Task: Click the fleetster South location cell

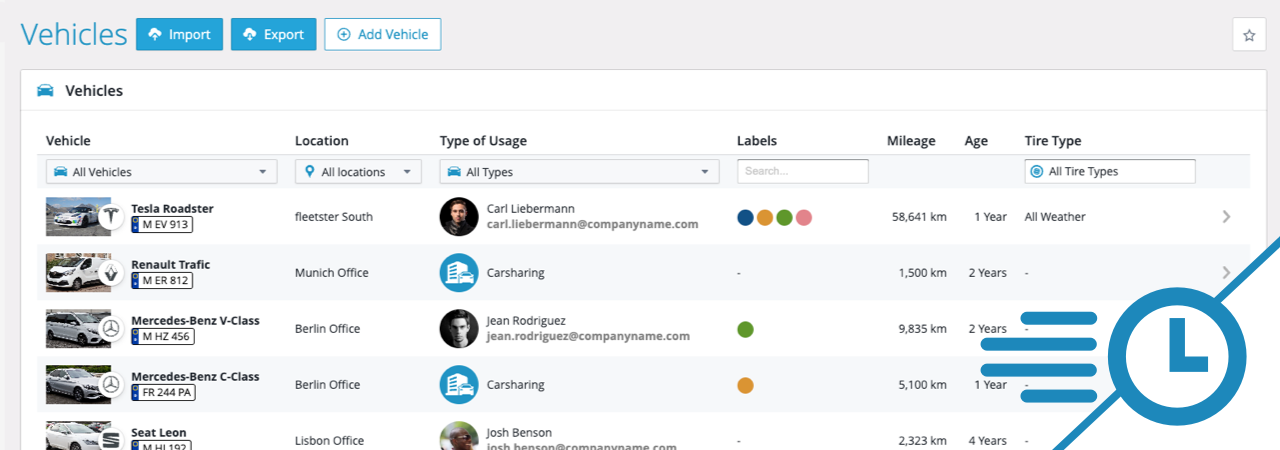Action: 334,217
